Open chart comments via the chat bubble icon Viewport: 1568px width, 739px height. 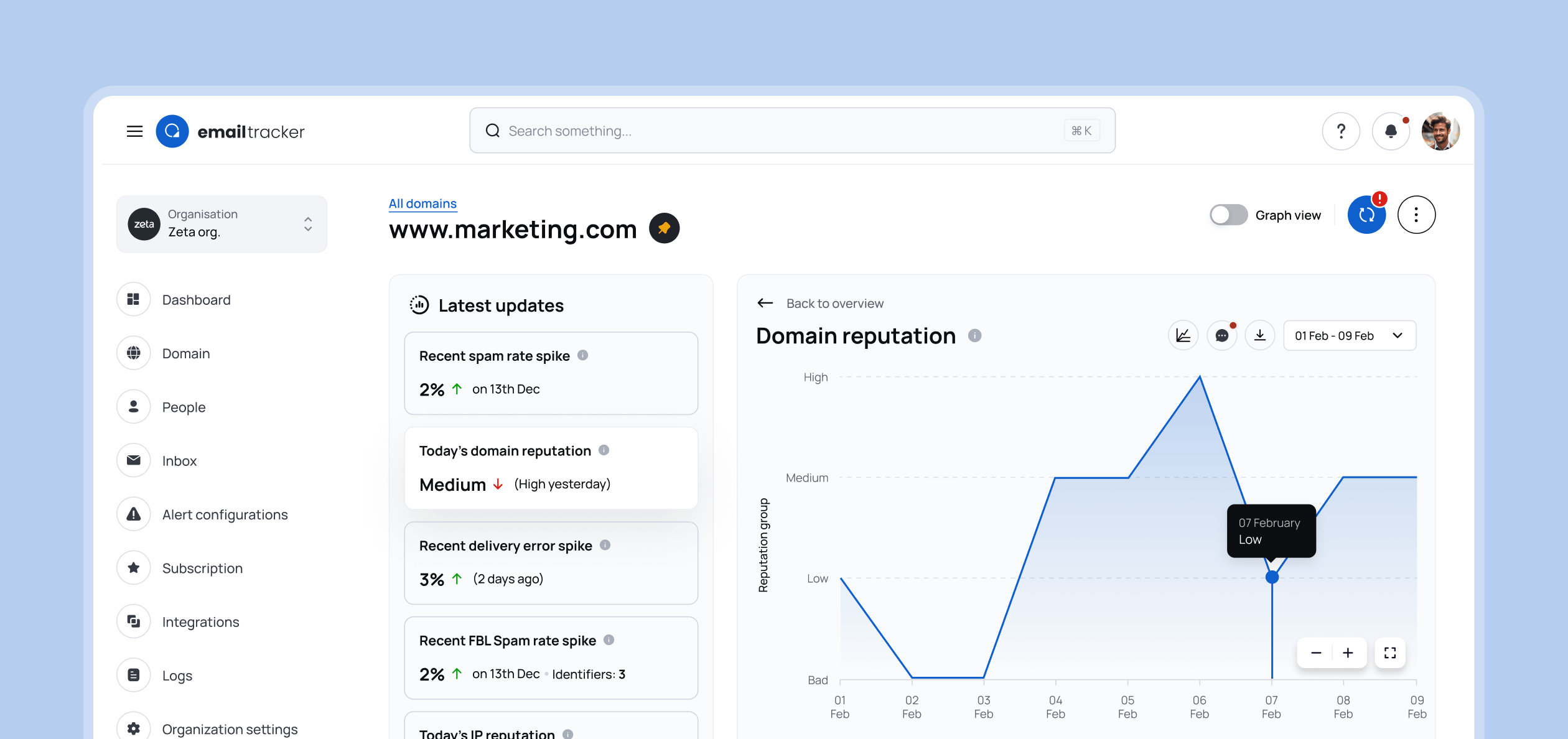click(1221, 335)
